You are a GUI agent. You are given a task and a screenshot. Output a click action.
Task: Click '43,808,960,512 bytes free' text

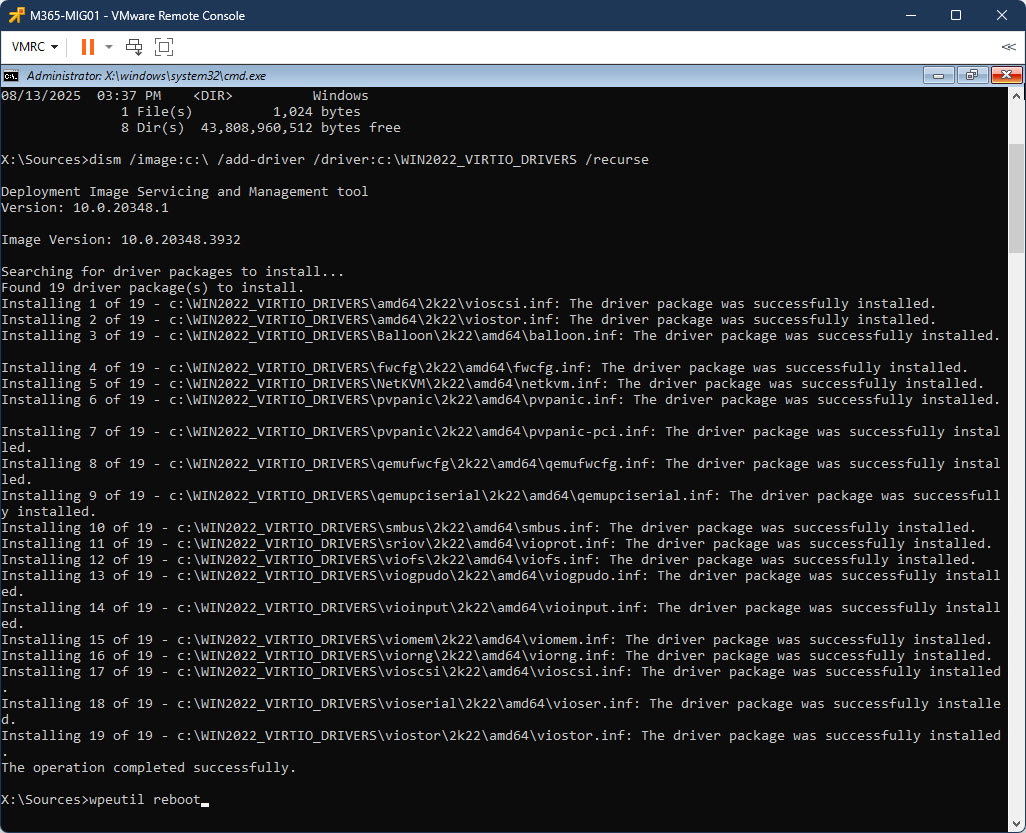[300, 128]
